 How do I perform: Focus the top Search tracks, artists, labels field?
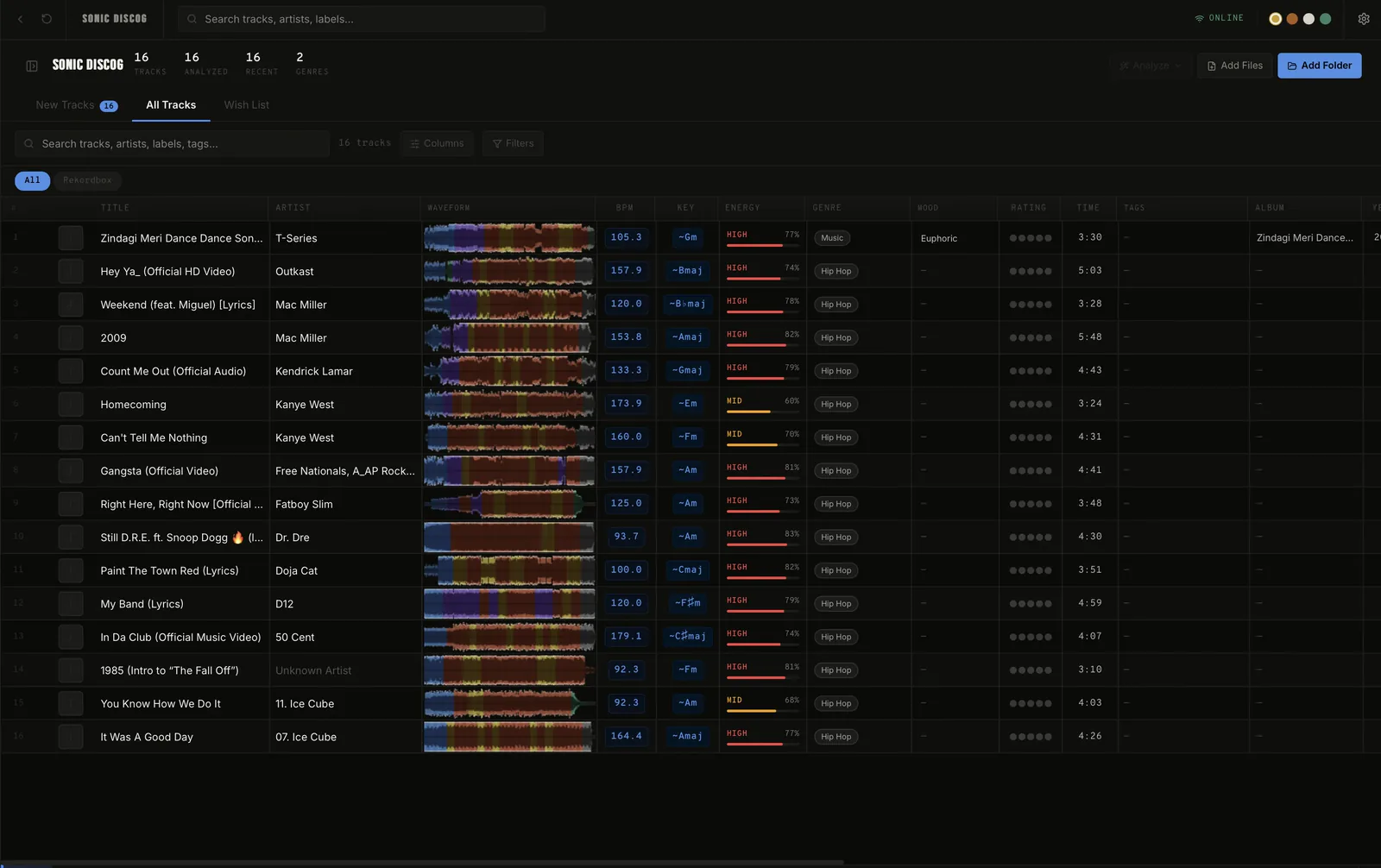(362, 19)
